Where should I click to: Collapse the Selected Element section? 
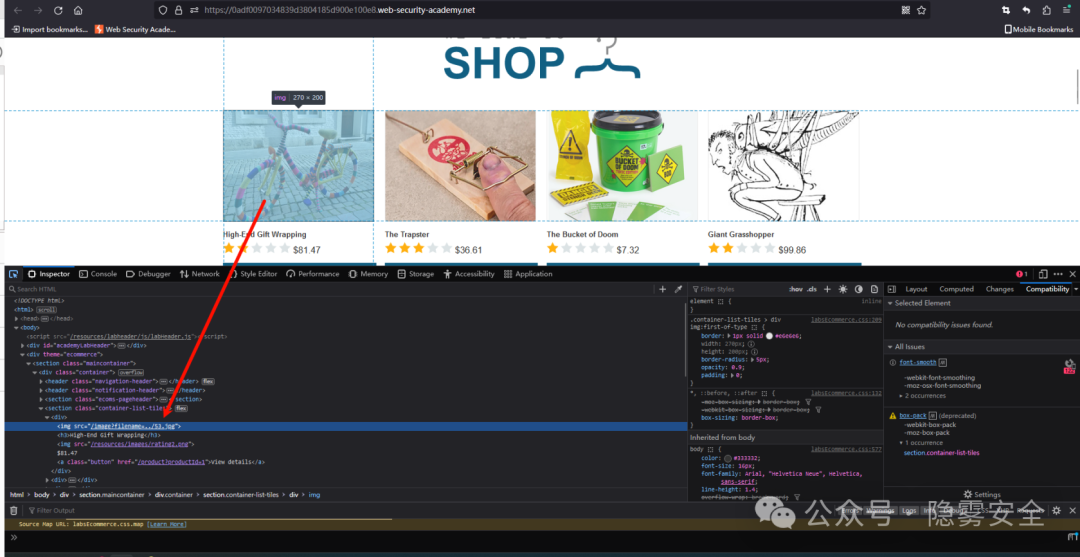[890, 303]
